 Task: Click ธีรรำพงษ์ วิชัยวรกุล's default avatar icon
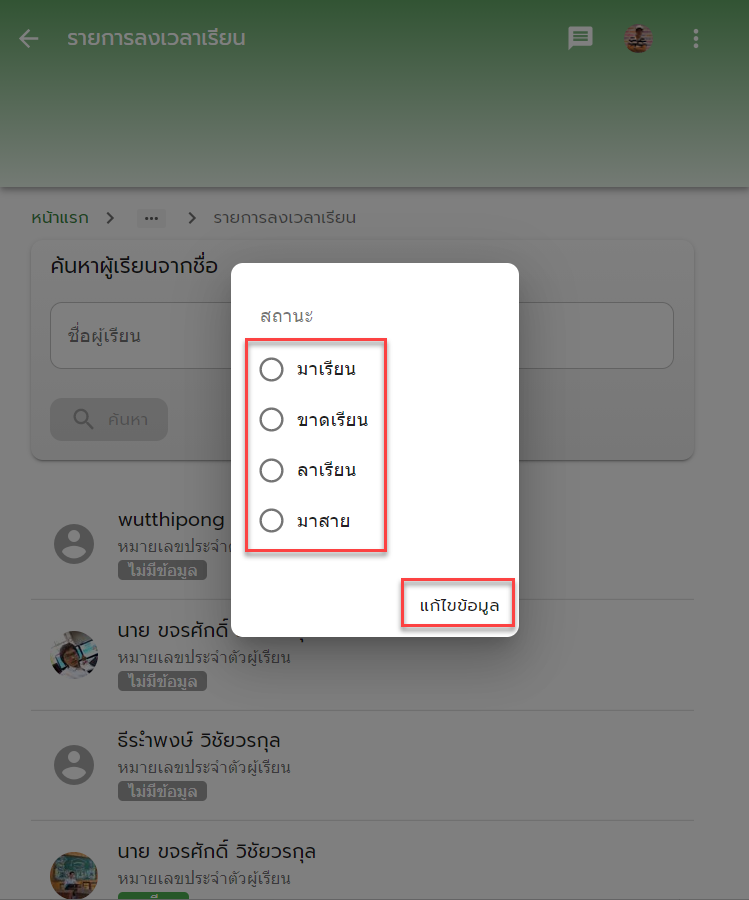(x=74, y=765)
